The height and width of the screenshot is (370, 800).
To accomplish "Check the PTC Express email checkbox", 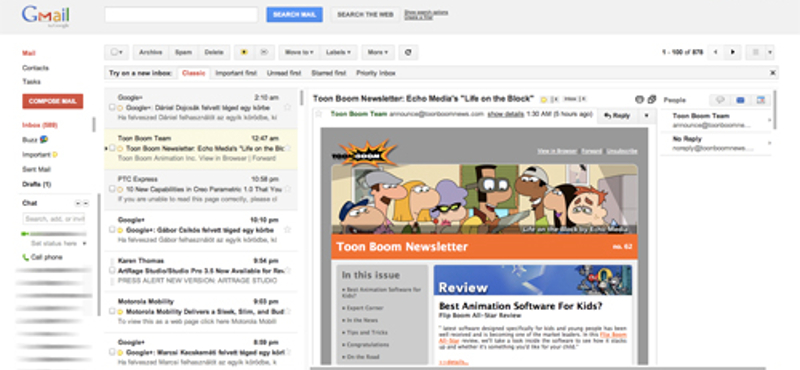I will [x=112, y=189].
